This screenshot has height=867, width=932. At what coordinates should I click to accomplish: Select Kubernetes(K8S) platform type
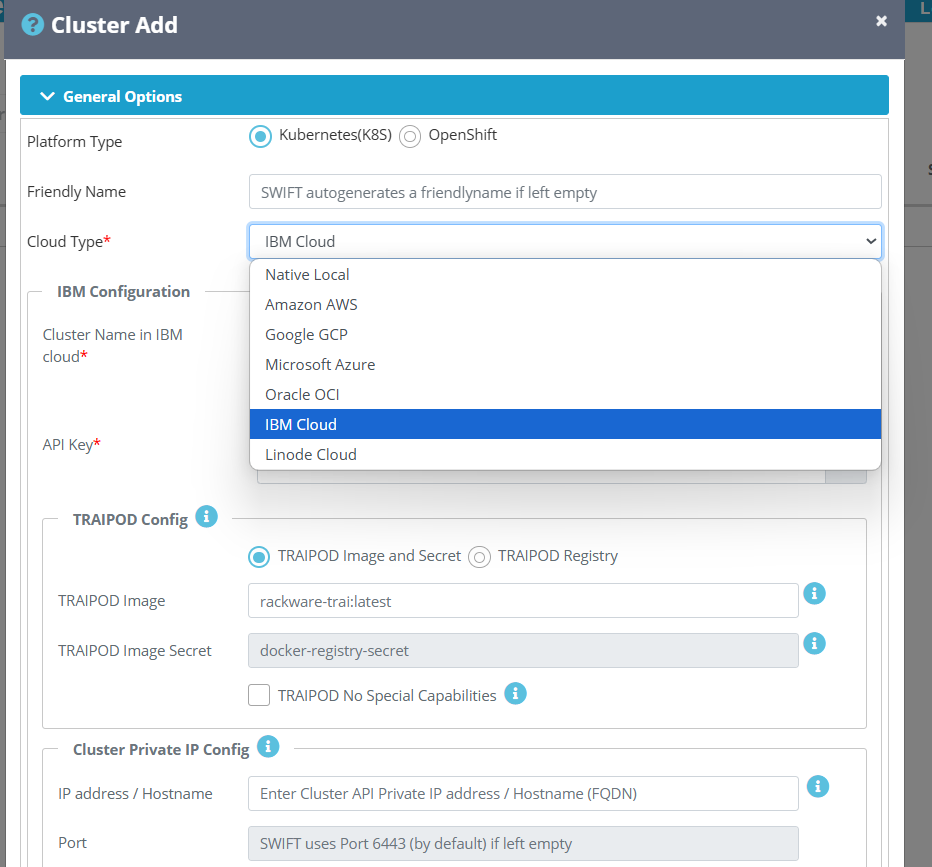260,136
